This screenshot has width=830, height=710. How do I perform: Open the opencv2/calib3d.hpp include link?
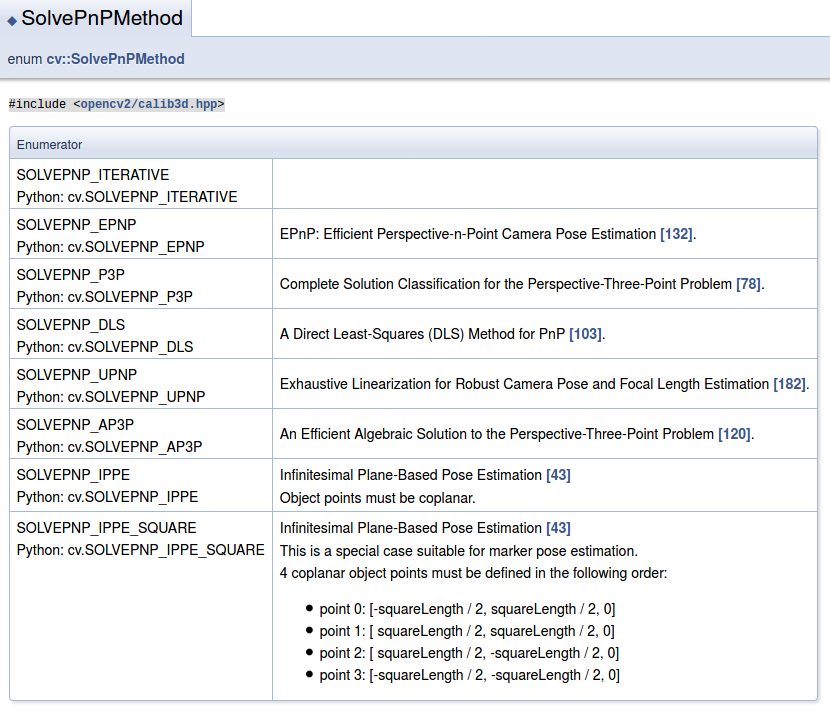point(149,104)
